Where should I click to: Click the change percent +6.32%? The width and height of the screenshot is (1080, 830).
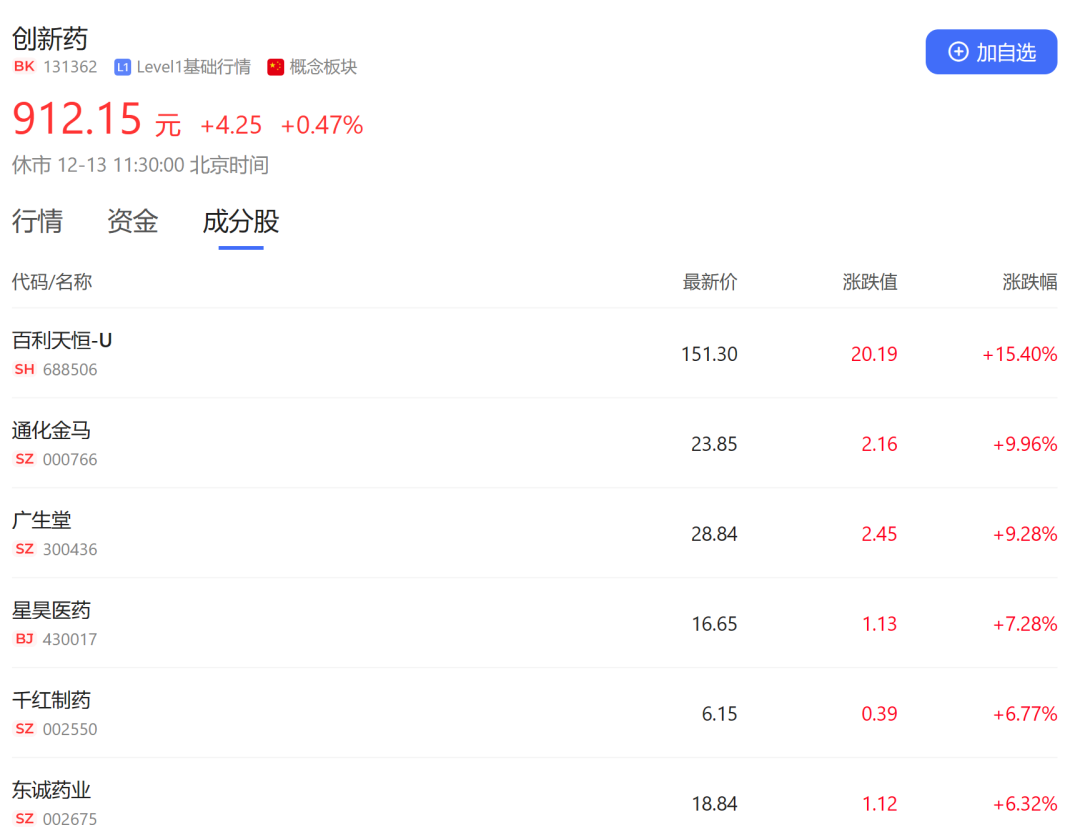click(x=1025, y=804)
